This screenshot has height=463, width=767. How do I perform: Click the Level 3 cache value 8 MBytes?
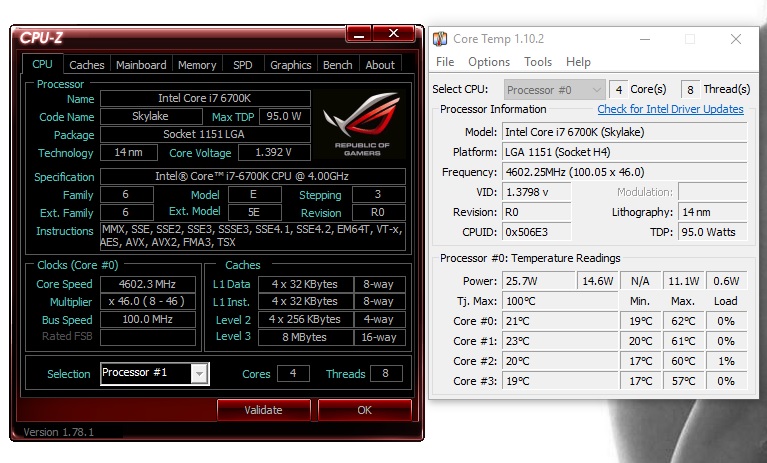tap(305, 337)
